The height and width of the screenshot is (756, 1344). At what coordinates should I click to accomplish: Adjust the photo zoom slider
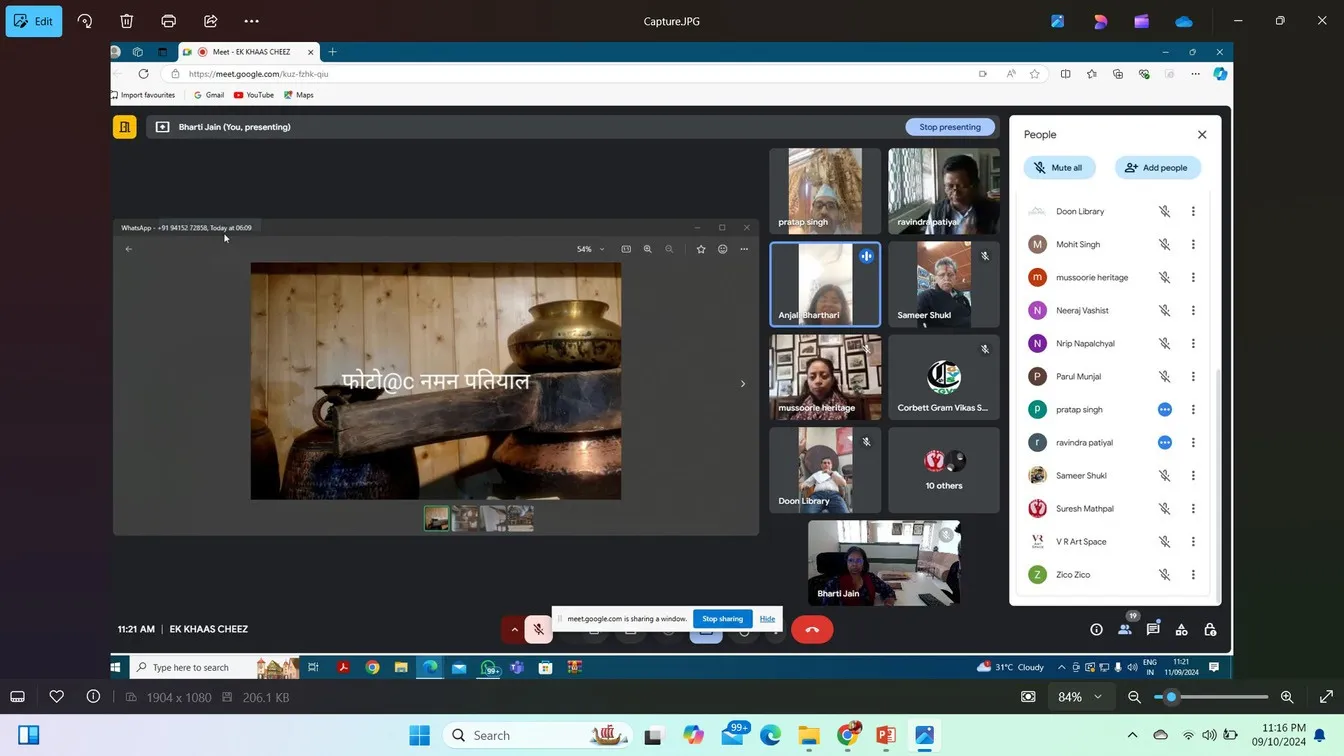[1211, 697]
